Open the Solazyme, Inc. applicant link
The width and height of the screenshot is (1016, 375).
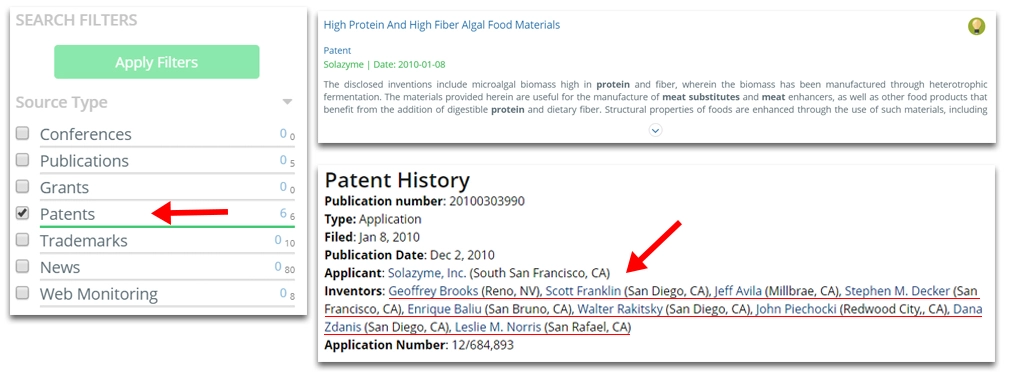[x=427, y=273]
